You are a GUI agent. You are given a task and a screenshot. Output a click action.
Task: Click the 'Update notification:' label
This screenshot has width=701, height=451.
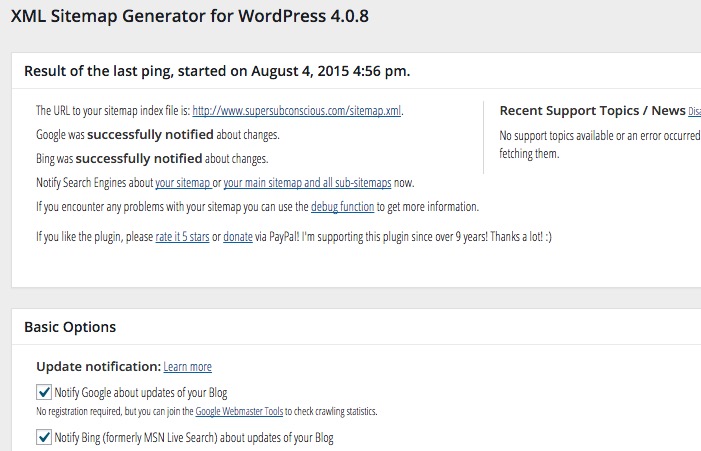click(97, 367)
